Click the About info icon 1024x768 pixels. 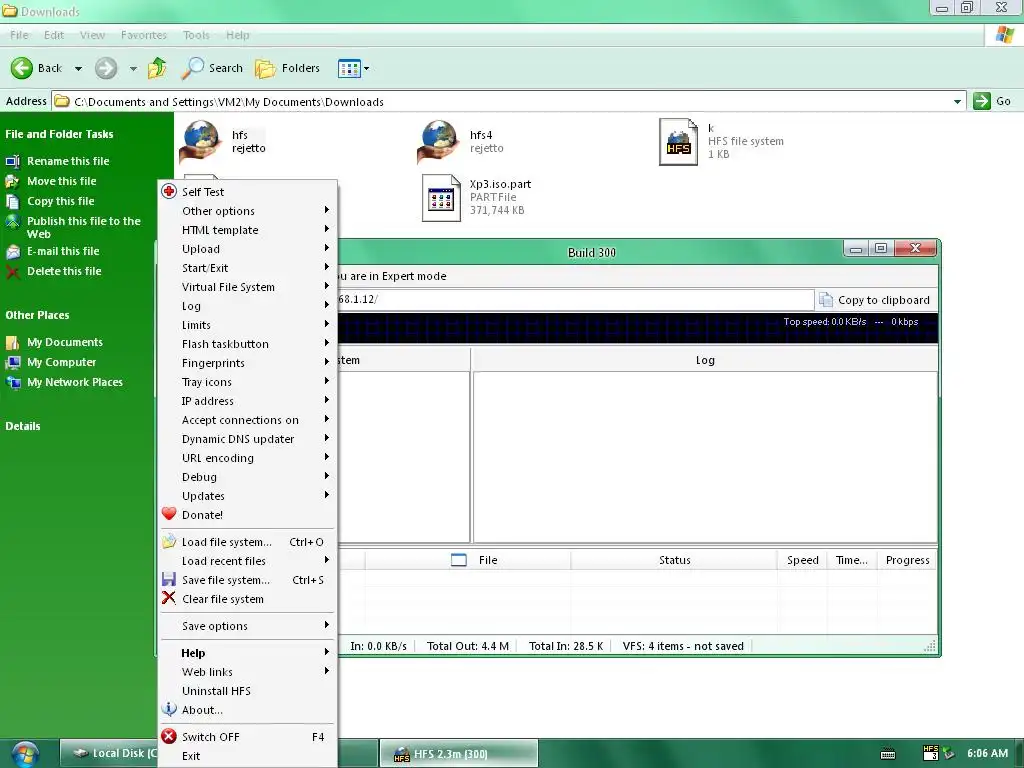click(x=169, y=709)
